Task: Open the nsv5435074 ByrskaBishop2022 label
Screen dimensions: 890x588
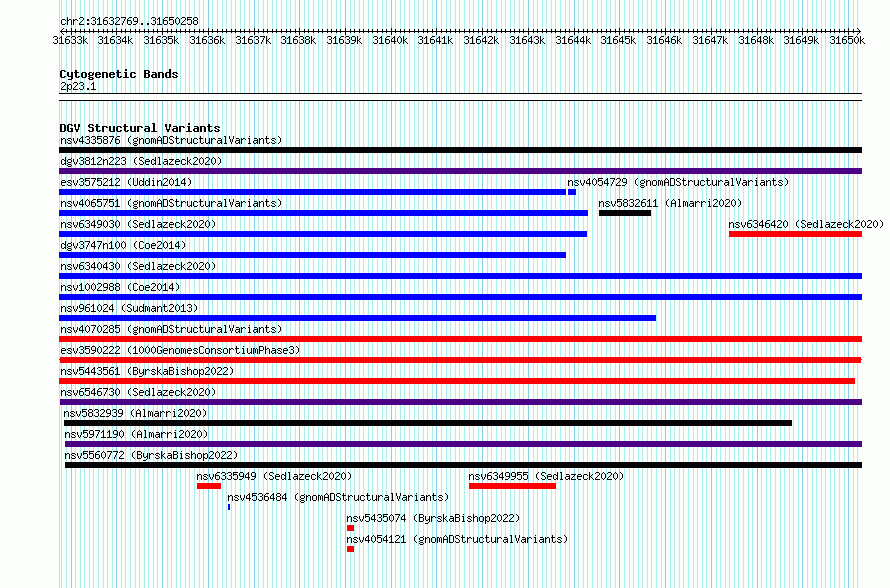Action: [433, 518]
